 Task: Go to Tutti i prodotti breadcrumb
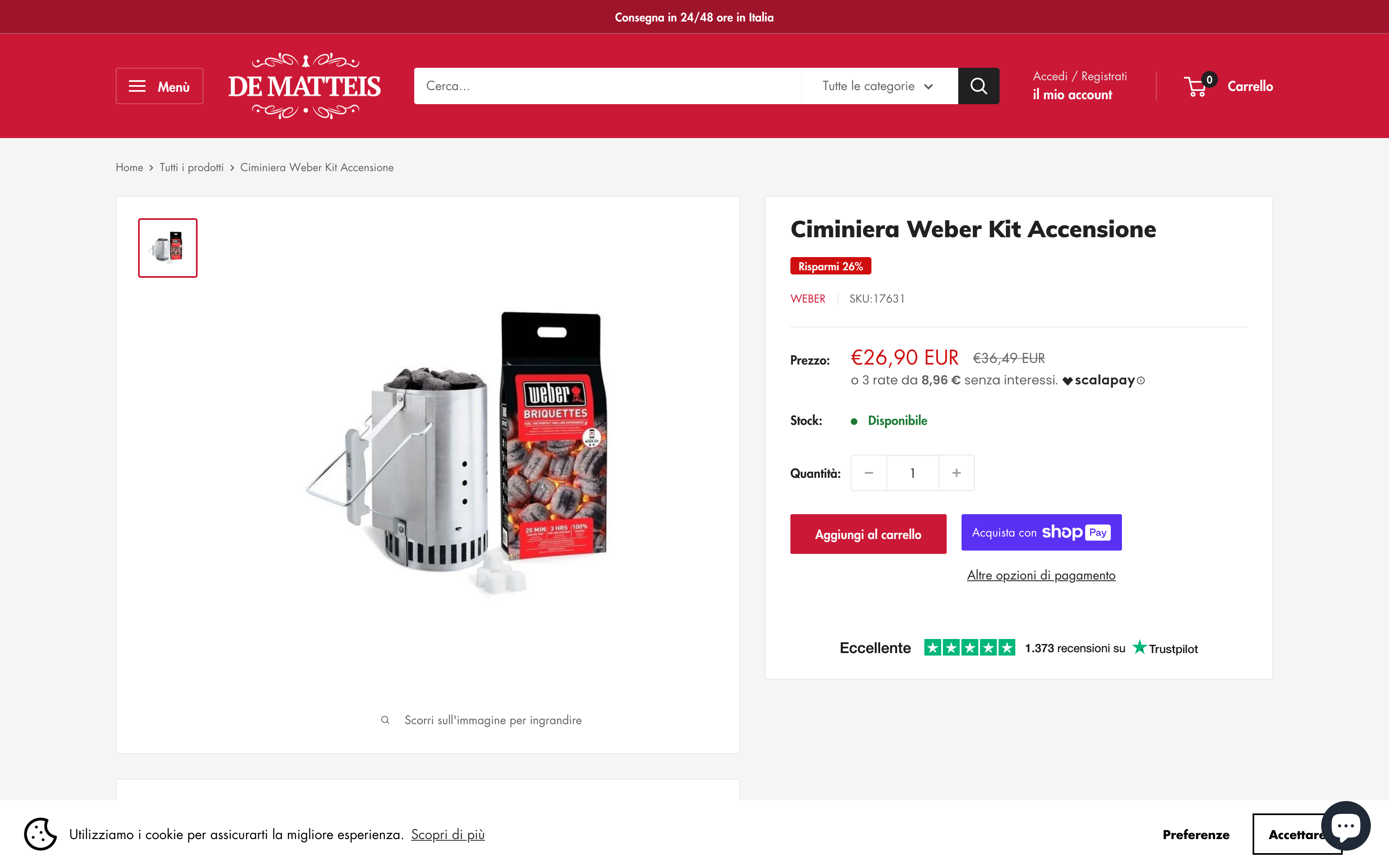192,167
